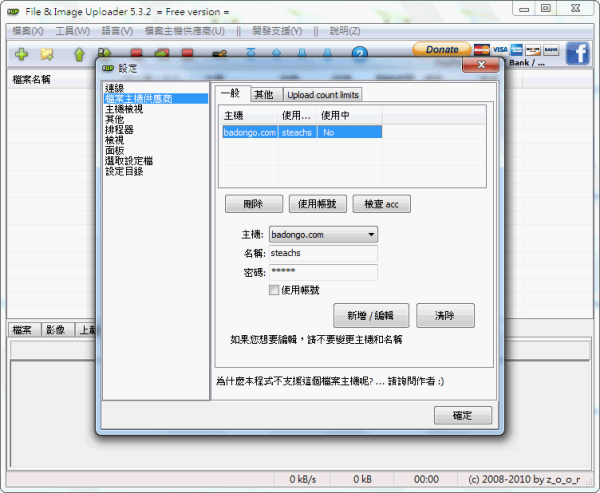Click the 刪除 delete button
Screen dimensions: 600x493
(x=254, y=204)
